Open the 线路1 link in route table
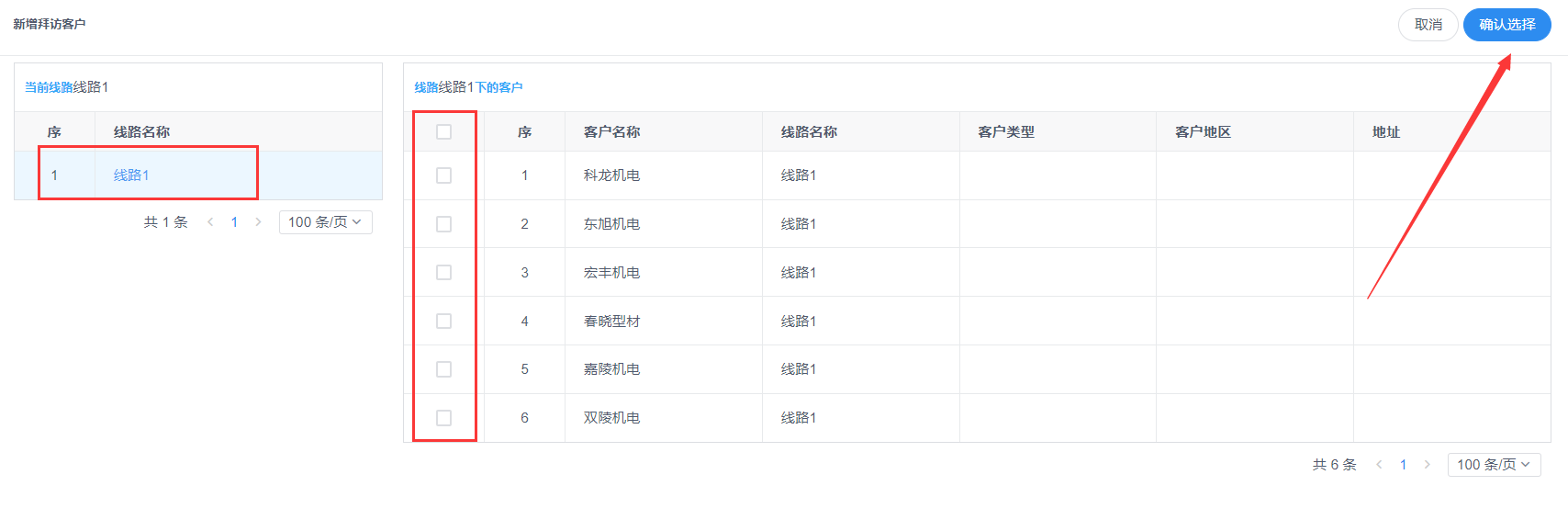The height and width of the screenshot is (531, 1568). click(x=131, y=175)
